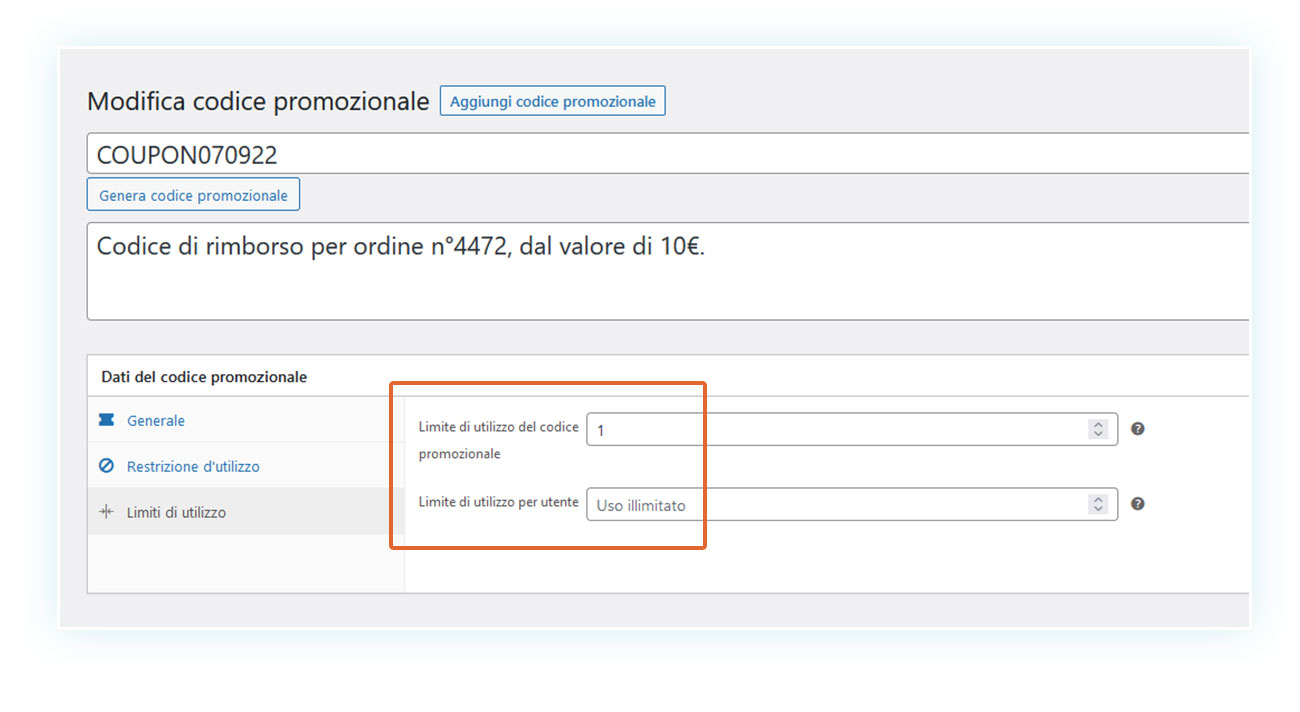Open help tooltip for coupon usage limit
1300x712 pixels.
tap(1137, 429)
